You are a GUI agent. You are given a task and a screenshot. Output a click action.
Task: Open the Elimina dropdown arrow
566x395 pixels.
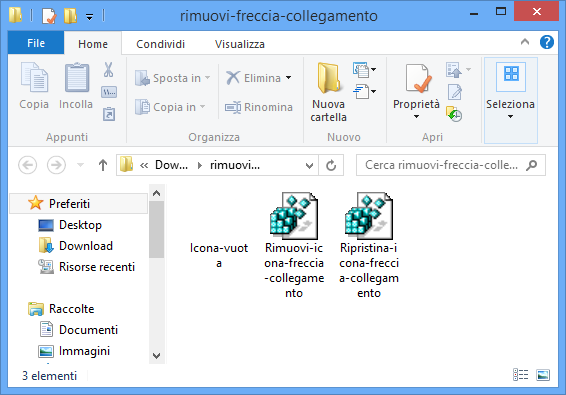[288, 78]
